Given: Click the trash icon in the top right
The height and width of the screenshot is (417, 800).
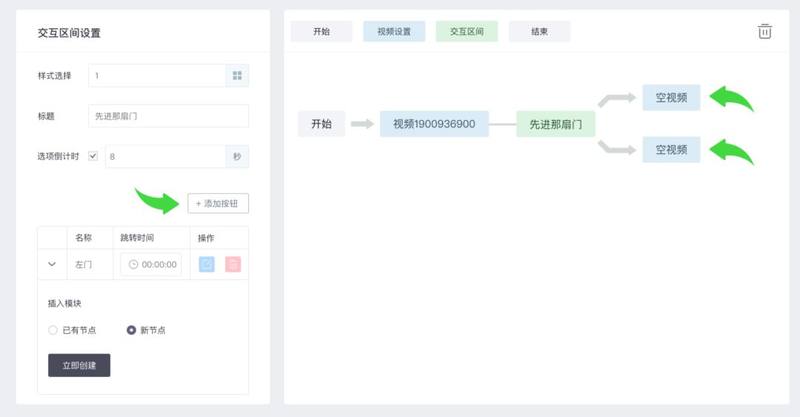Looking at the screenshot, I should (765, 31).
